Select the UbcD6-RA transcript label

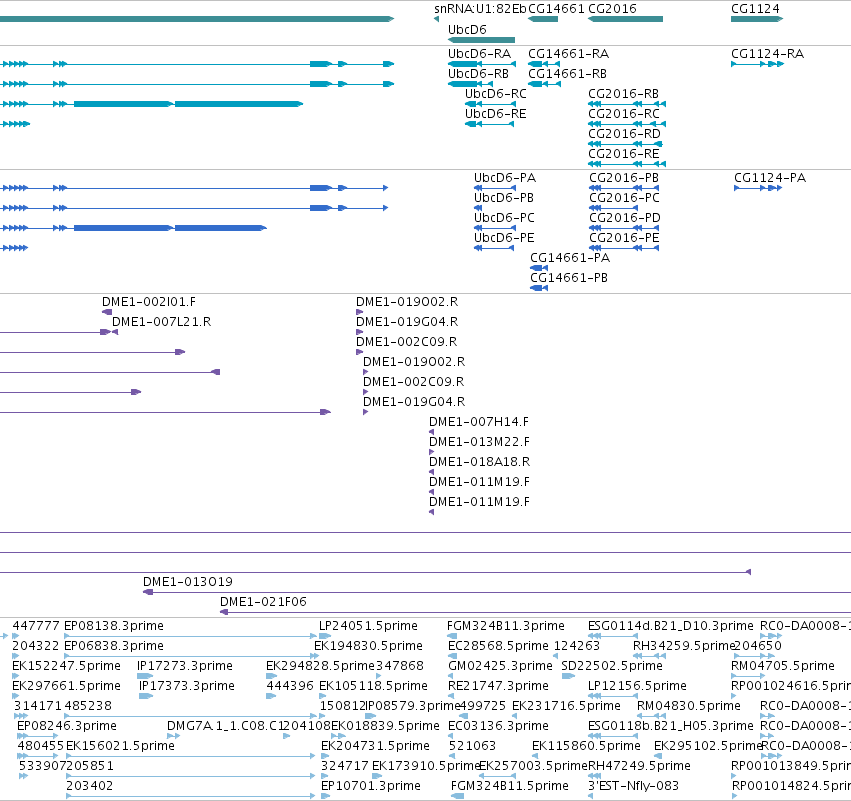[x=479, y=54]
